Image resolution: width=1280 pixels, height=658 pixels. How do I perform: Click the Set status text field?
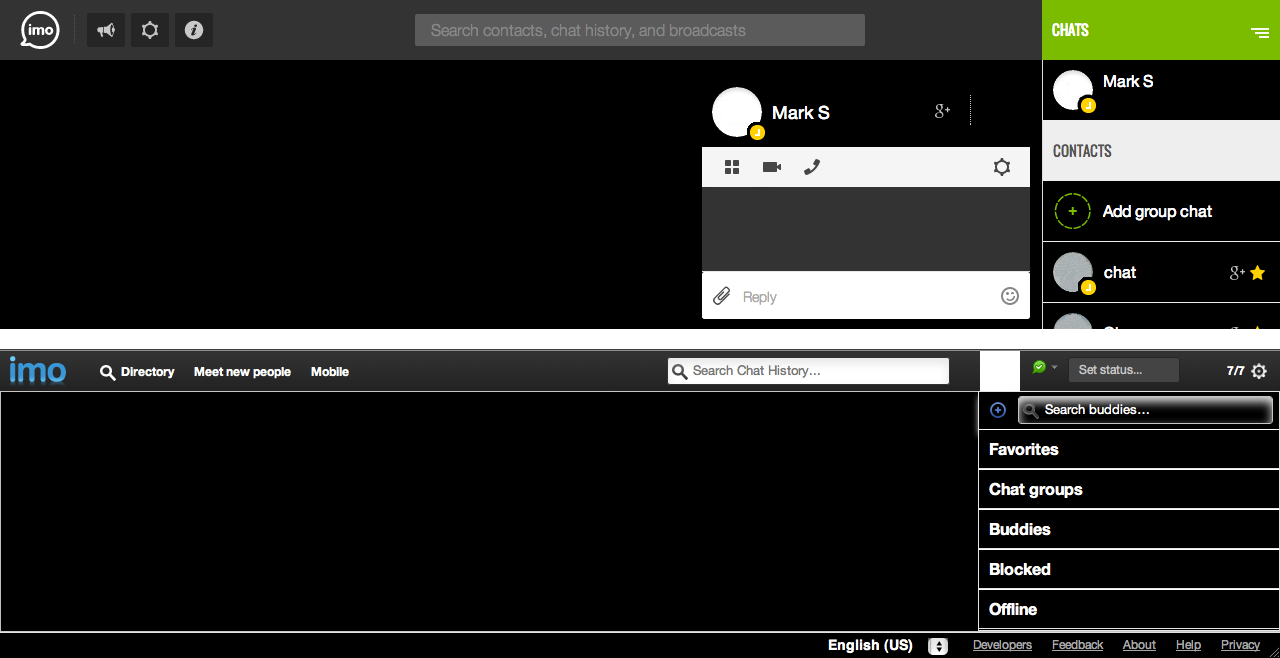coord(1124,370)
